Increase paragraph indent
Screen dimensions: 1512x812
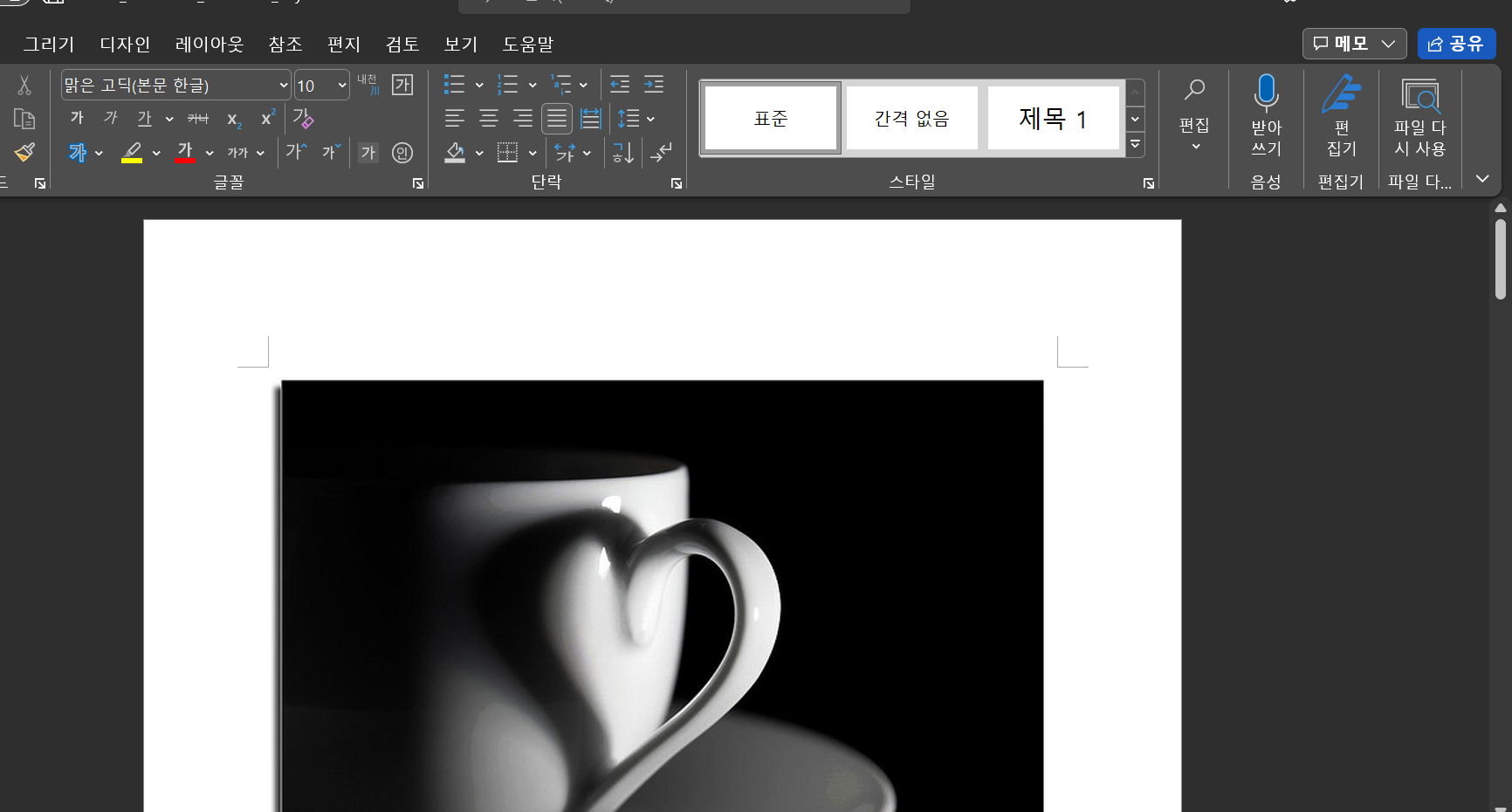pos(654,85)
